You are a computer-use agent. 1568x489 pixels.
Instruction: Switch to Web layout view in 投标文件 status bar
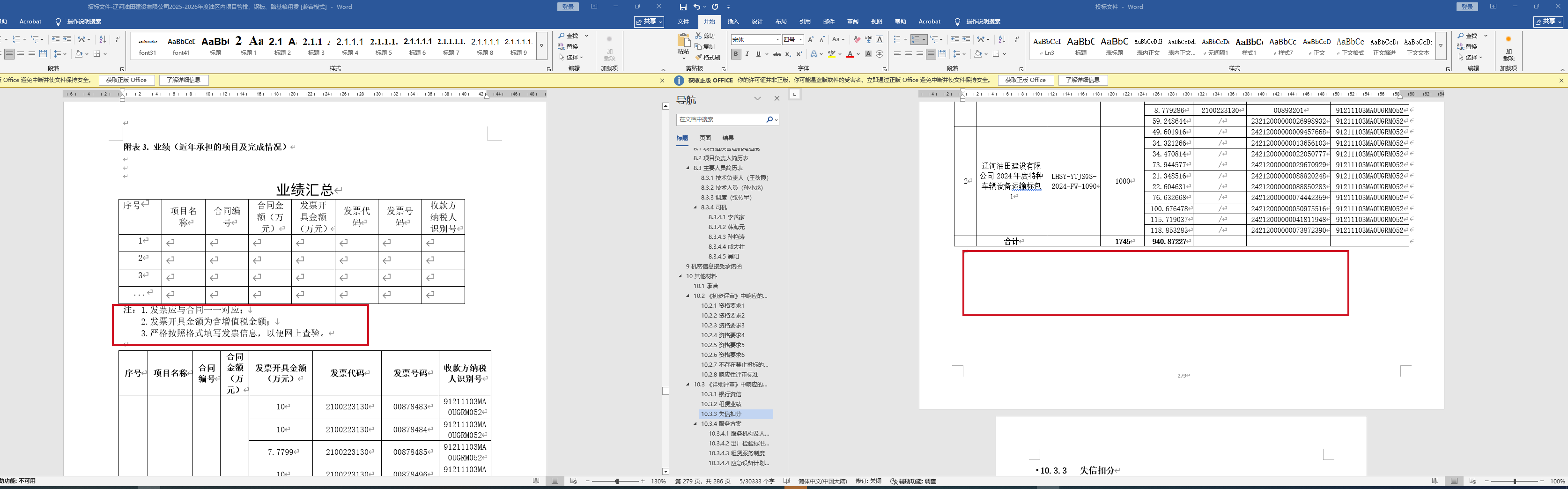coord(1473,481)
